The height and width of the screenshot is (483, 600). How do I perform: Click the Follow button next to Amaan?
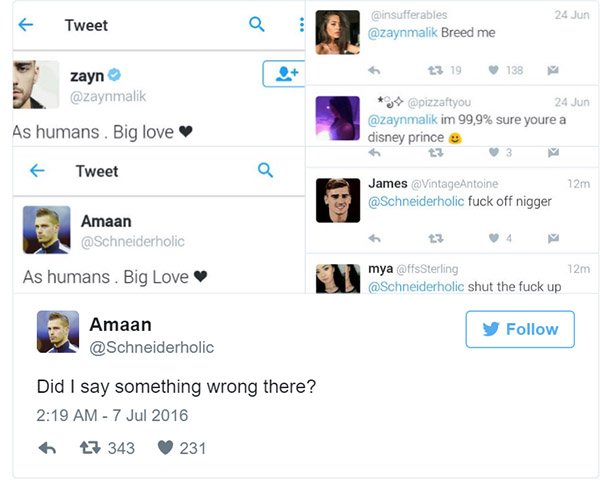tap(519, 329)
